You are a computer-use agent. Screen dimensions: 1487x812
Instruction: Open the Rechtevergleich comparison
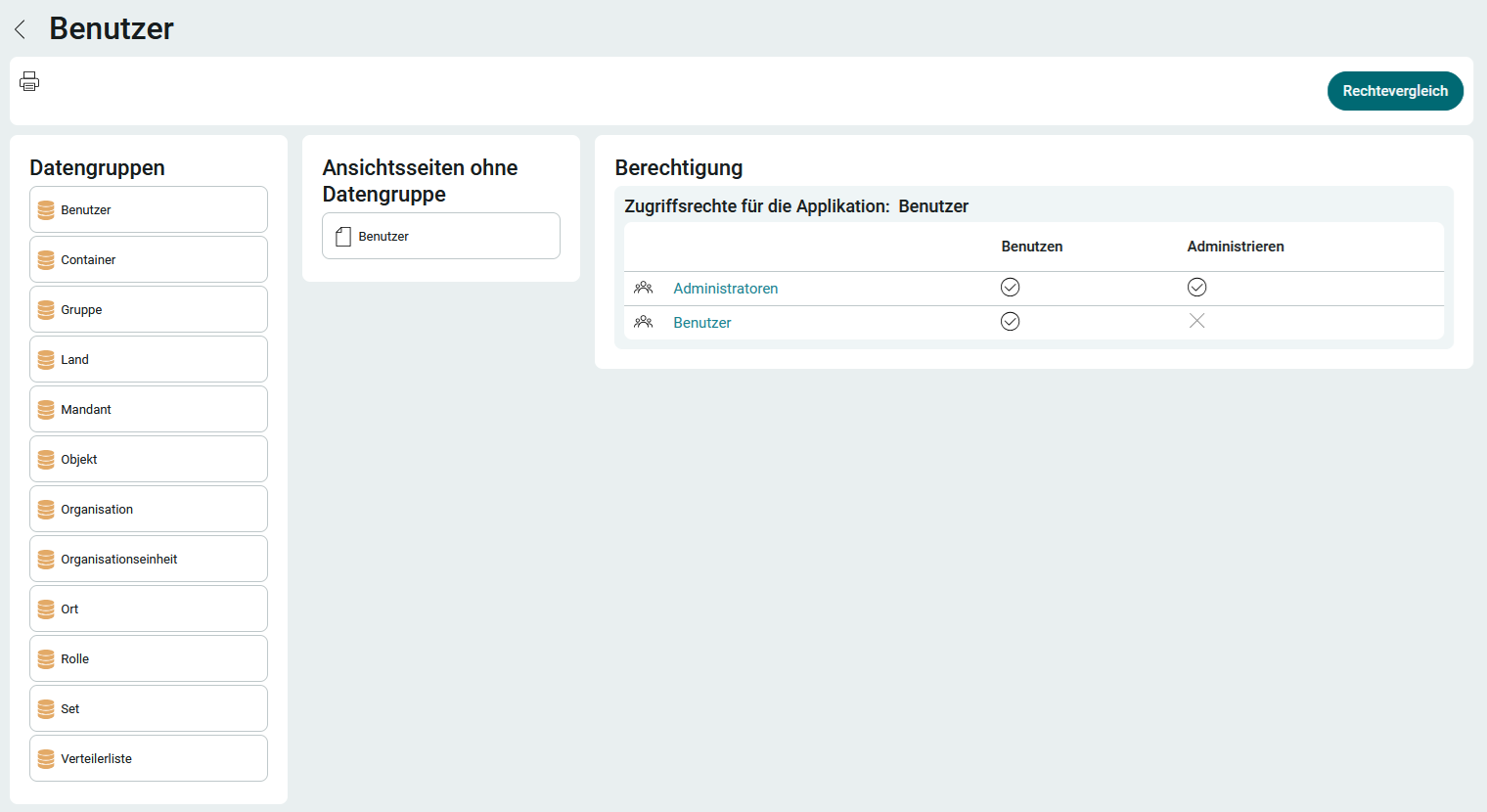[1395, 91]
